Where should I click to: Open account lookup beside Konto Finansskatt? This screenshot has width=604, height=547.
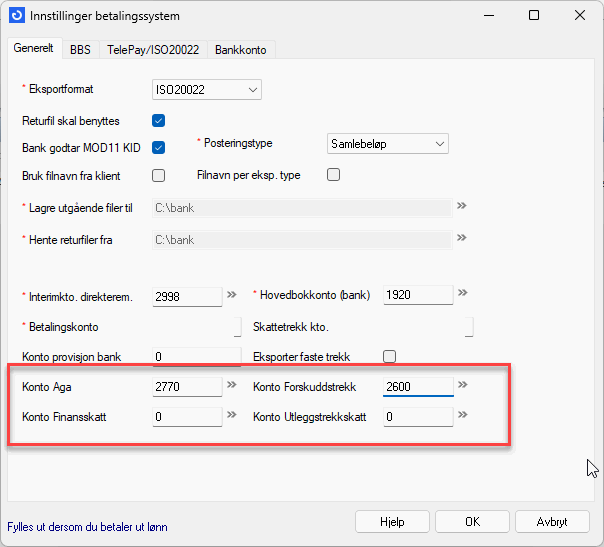coord(232,416)
